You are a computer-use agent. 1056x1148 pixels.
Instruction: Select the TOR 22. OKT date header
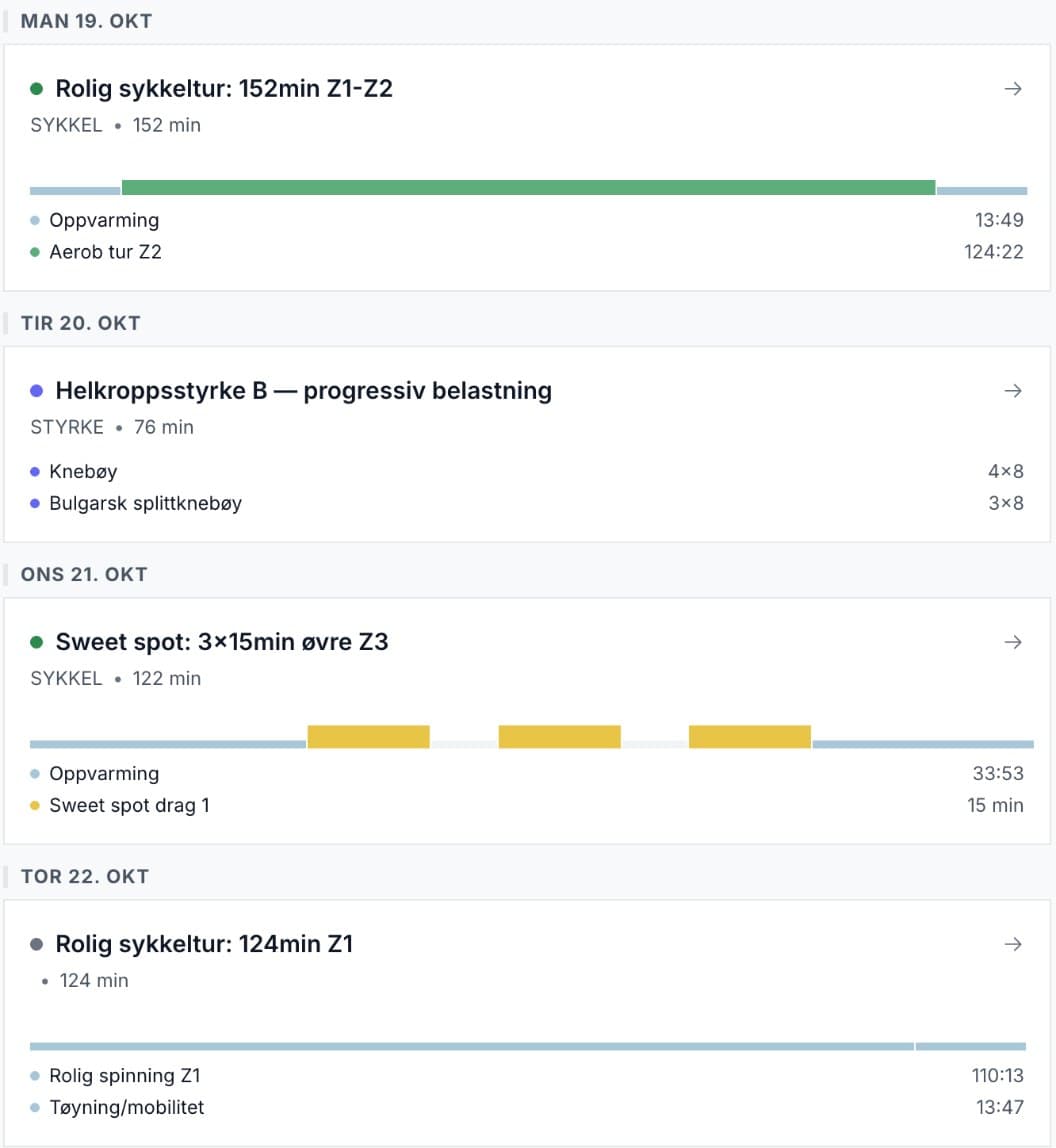tap(85, 876)
